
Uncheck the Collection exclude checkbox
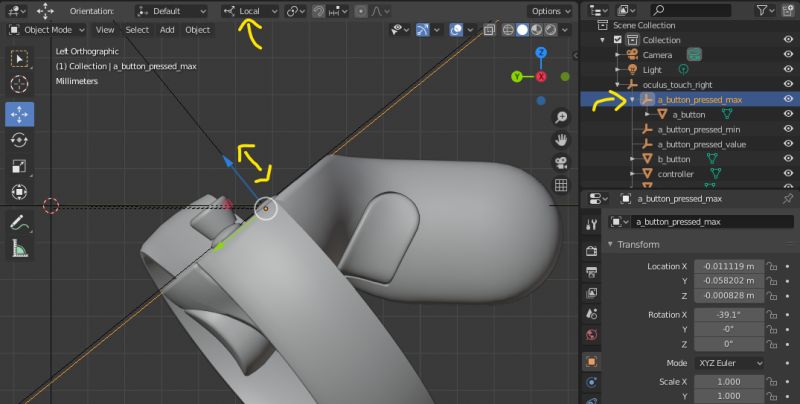pos(618,40)
